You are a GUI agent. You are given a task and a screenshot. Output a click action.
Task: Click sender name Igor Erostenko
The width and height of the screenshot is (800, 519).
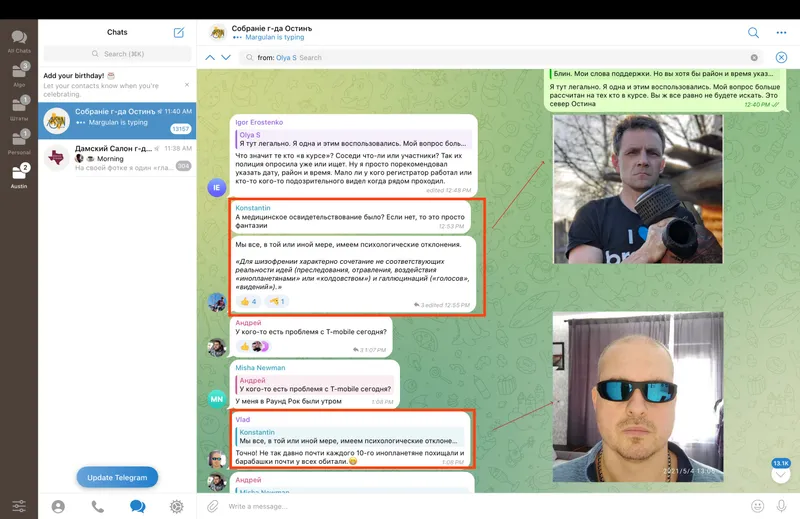(x=259, y=122)
